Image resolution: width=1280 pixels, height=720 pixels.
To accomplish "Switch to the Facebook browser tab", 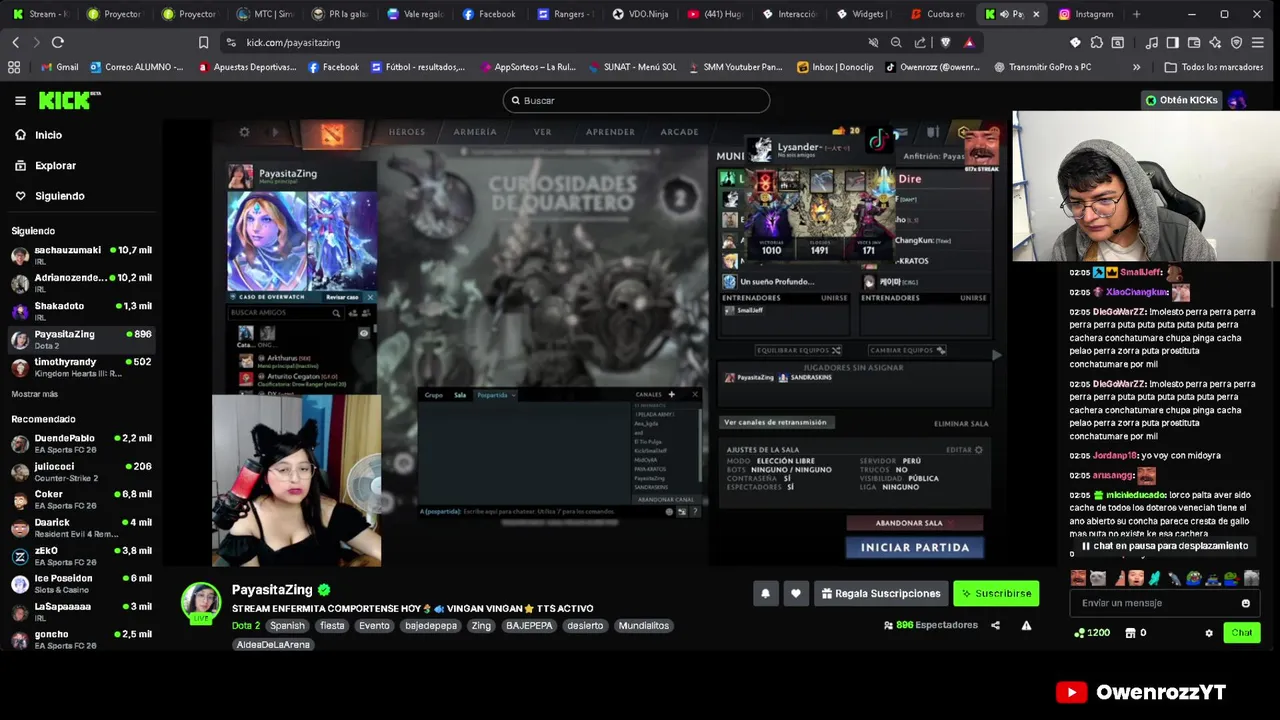I will pyautogui.click(x=490, y=14).
